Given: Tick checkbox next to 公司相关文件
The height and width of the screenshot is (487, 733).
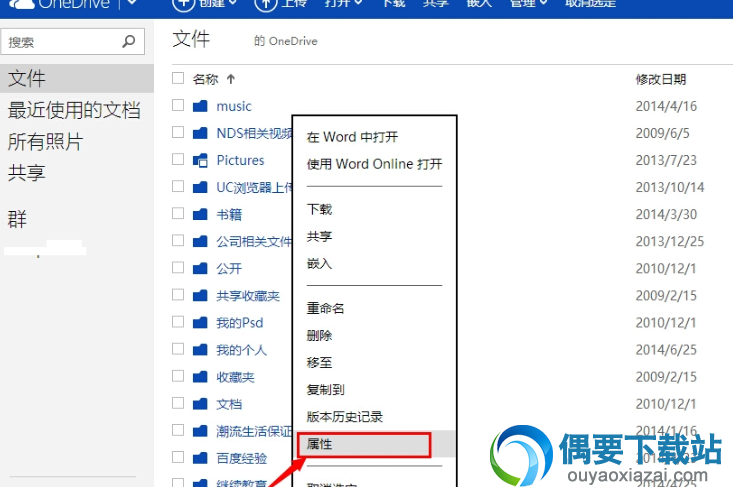Looking at the screenshot, I should 178,240.
